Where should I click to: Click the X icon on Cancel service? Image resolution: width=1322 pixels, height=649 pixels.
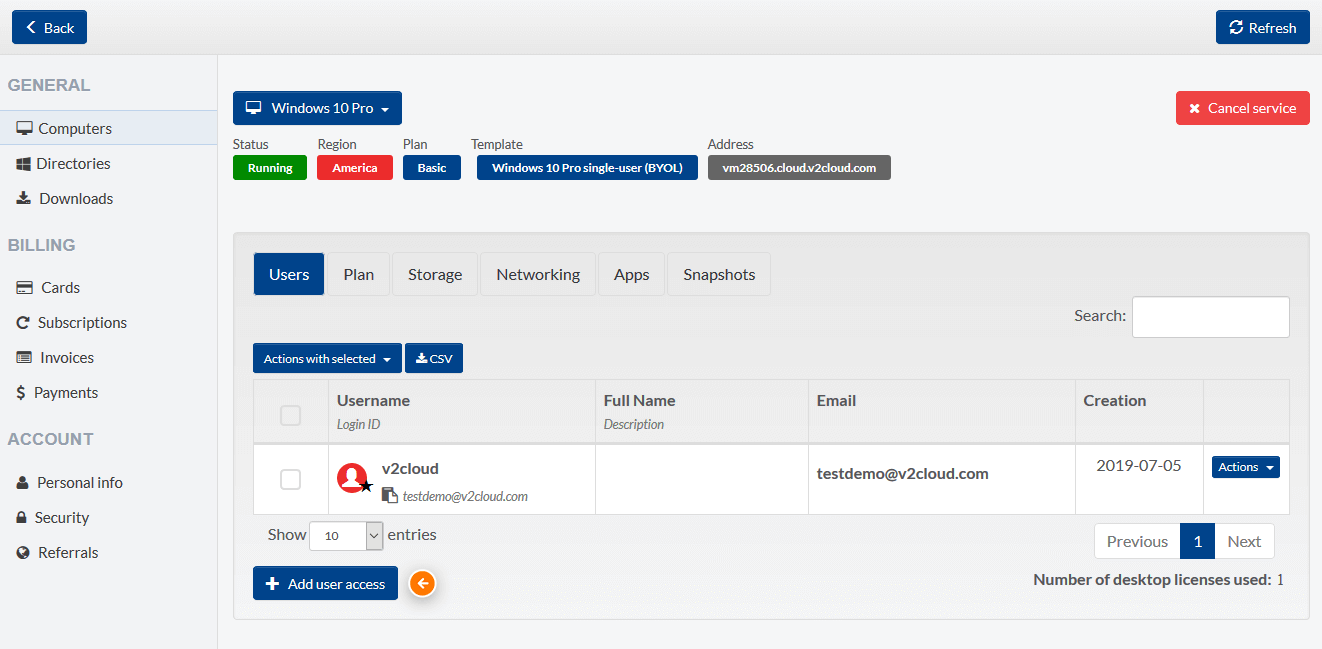point(1195,109)
